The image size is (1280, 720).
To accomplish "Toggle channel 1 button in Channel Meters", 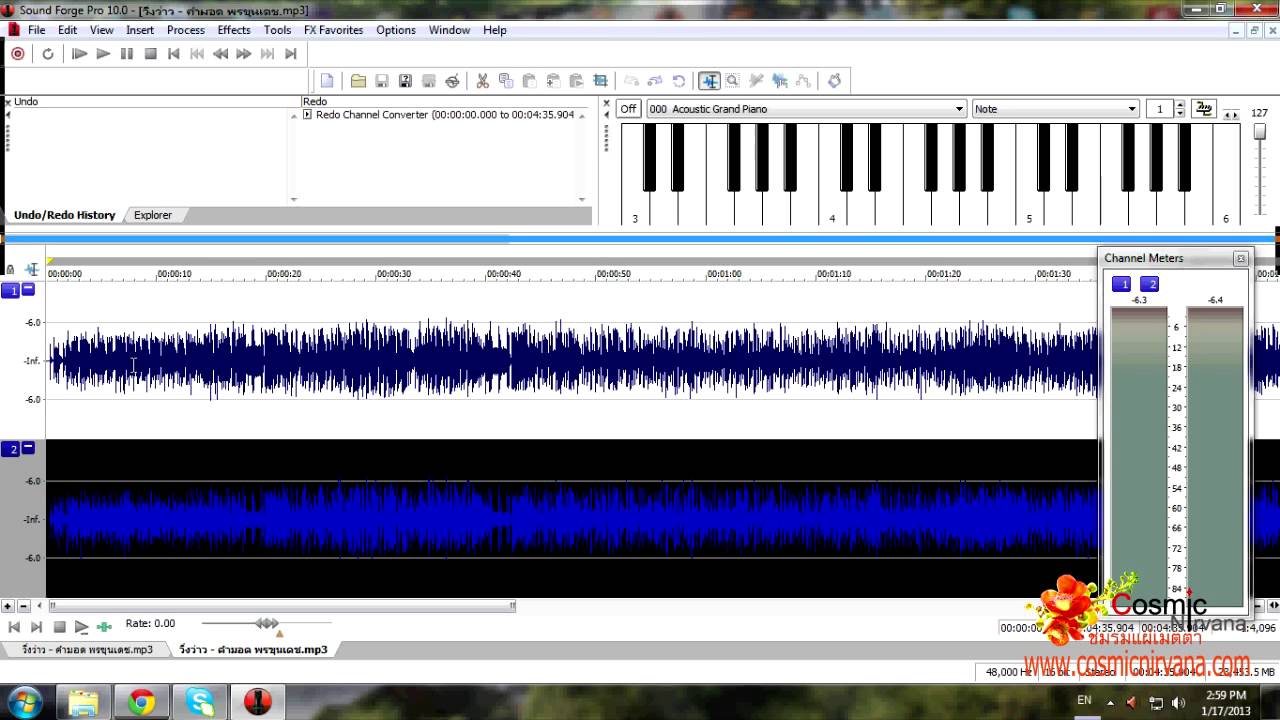I will point(1121,284).
